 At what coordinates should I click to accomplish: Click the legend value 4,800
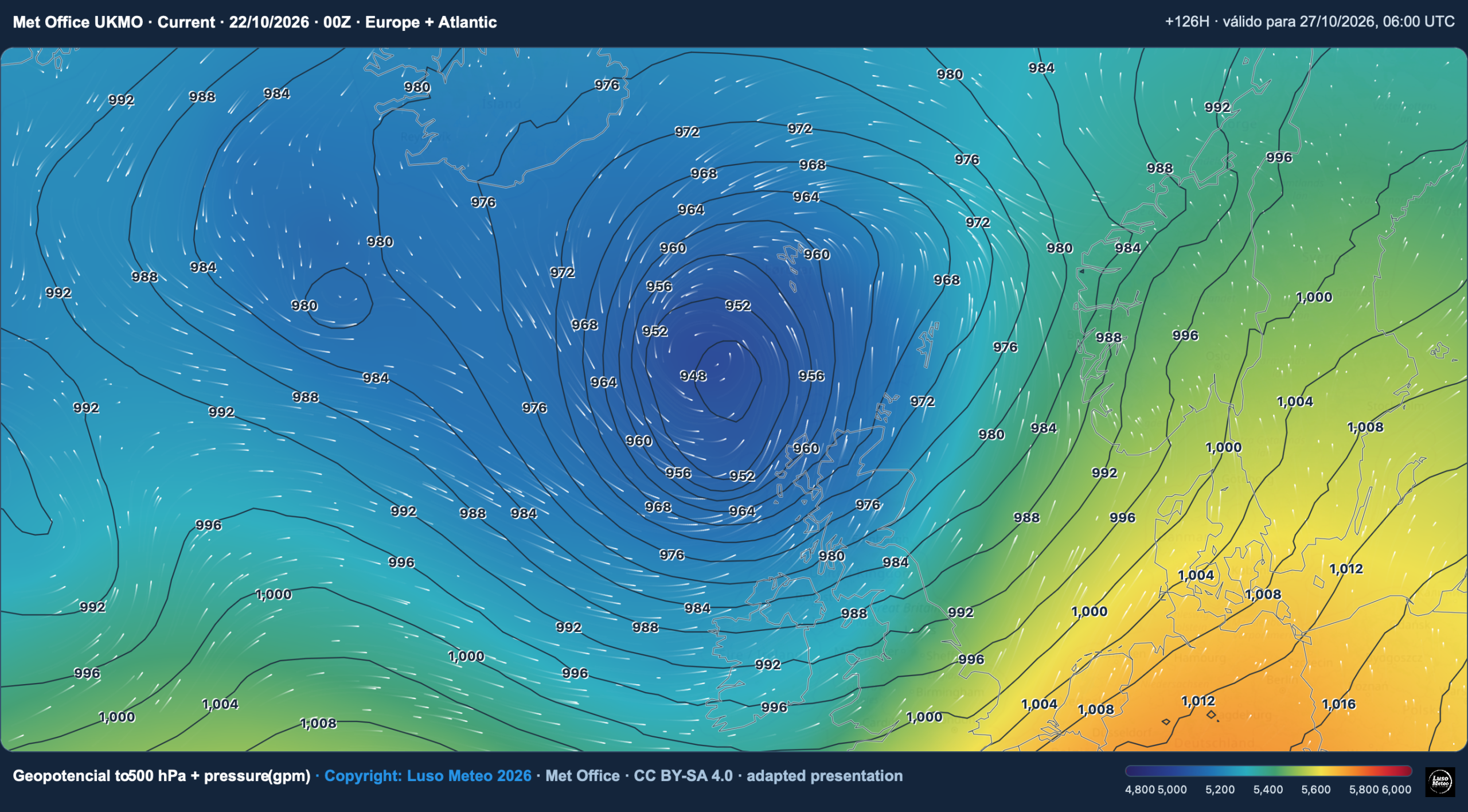1140,790
